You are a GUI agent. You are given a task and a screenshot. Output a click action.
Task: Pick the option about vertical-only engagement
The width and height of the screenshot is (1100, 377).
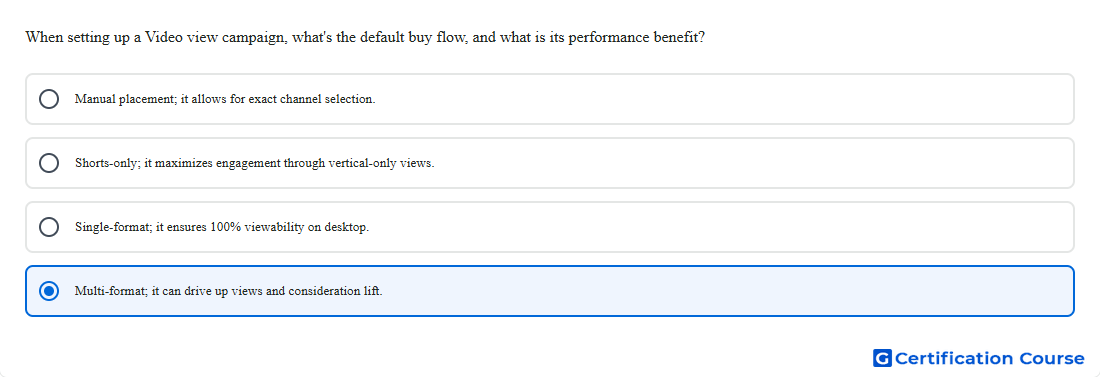click(x=549, y=163)
